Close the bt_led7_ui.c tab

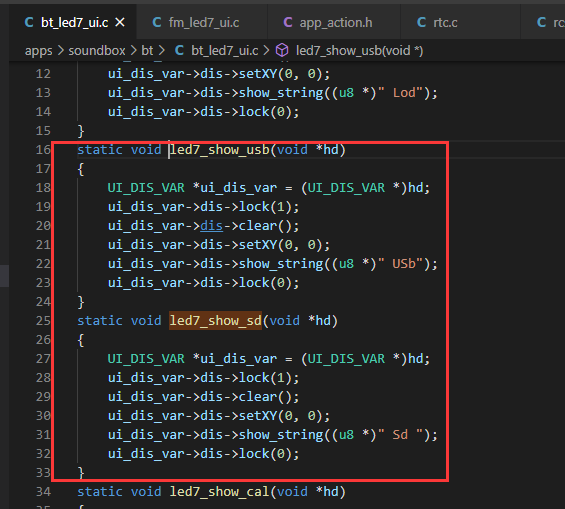(120, 23)
